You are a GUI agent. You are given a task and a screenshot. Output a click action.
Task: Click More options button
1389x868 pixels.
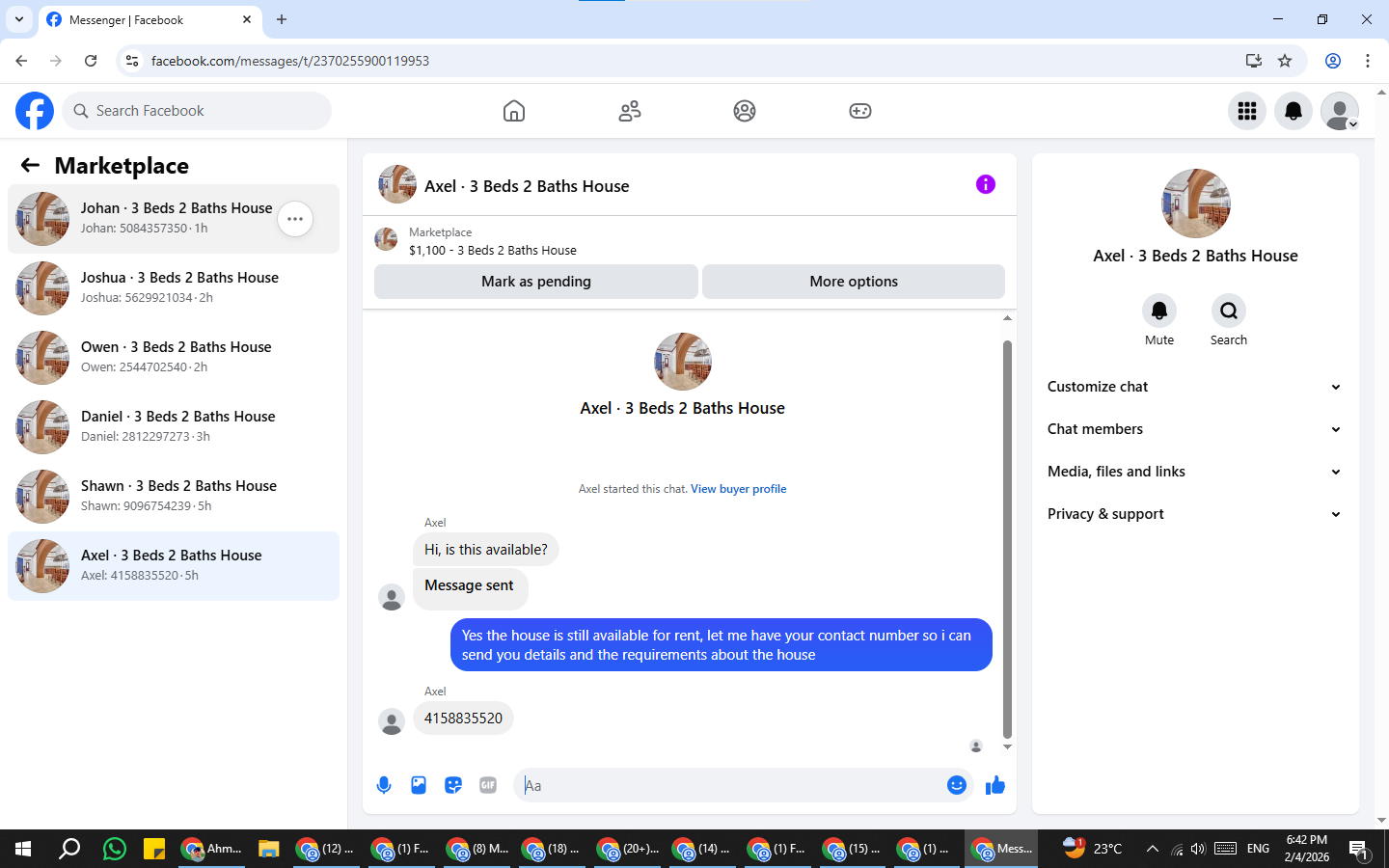[x=854, y=282]
